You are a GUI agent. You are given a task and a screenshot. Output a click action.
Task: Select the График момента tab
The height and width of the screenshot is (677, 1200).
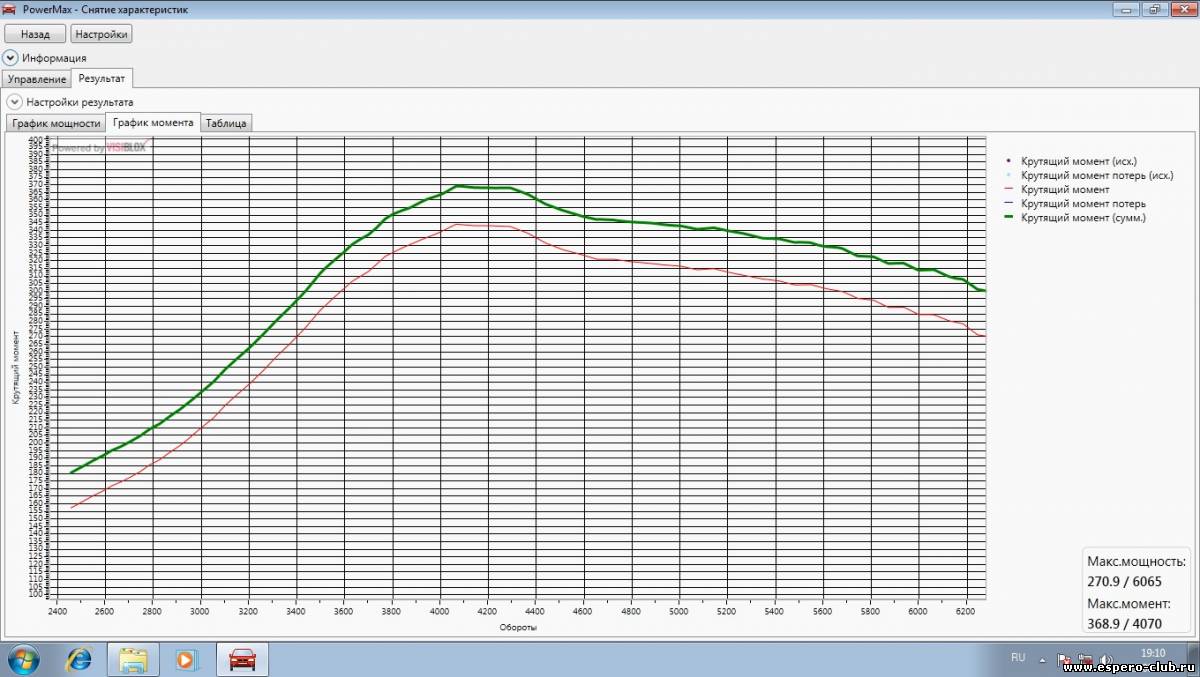(153, 122)
